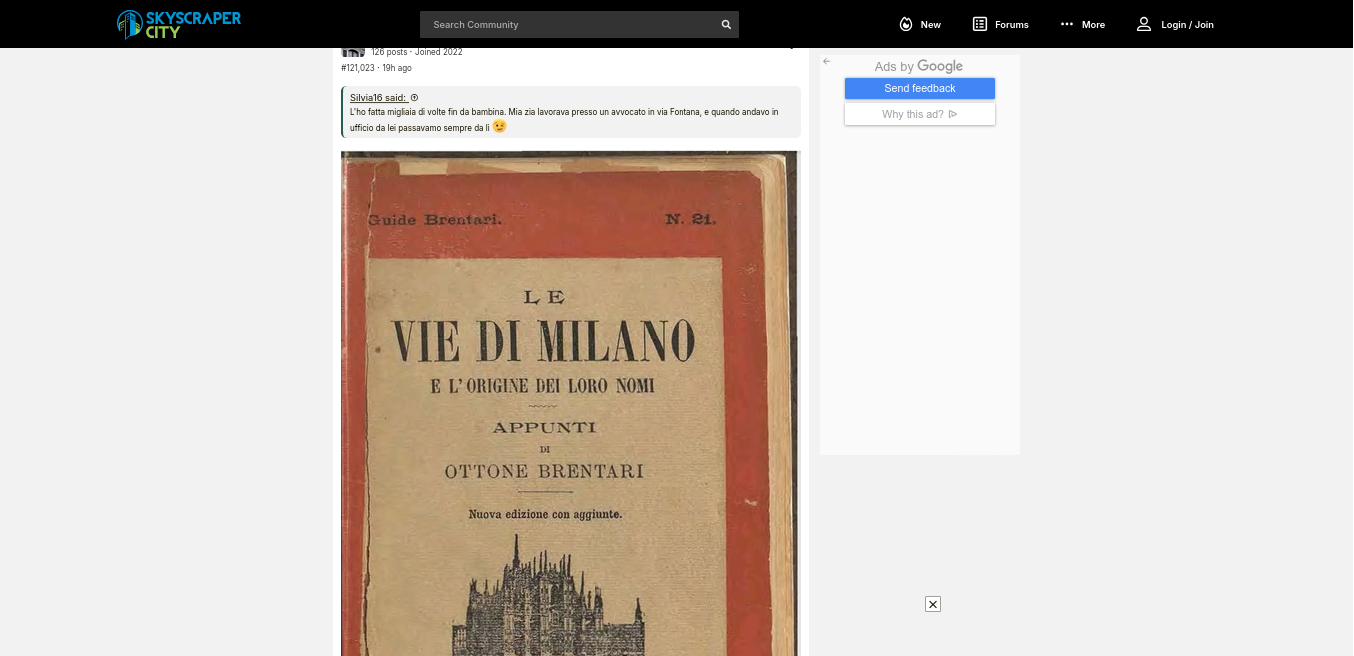Click the user profile icon
This screenshot has width=1354, height=656.
1144,24
